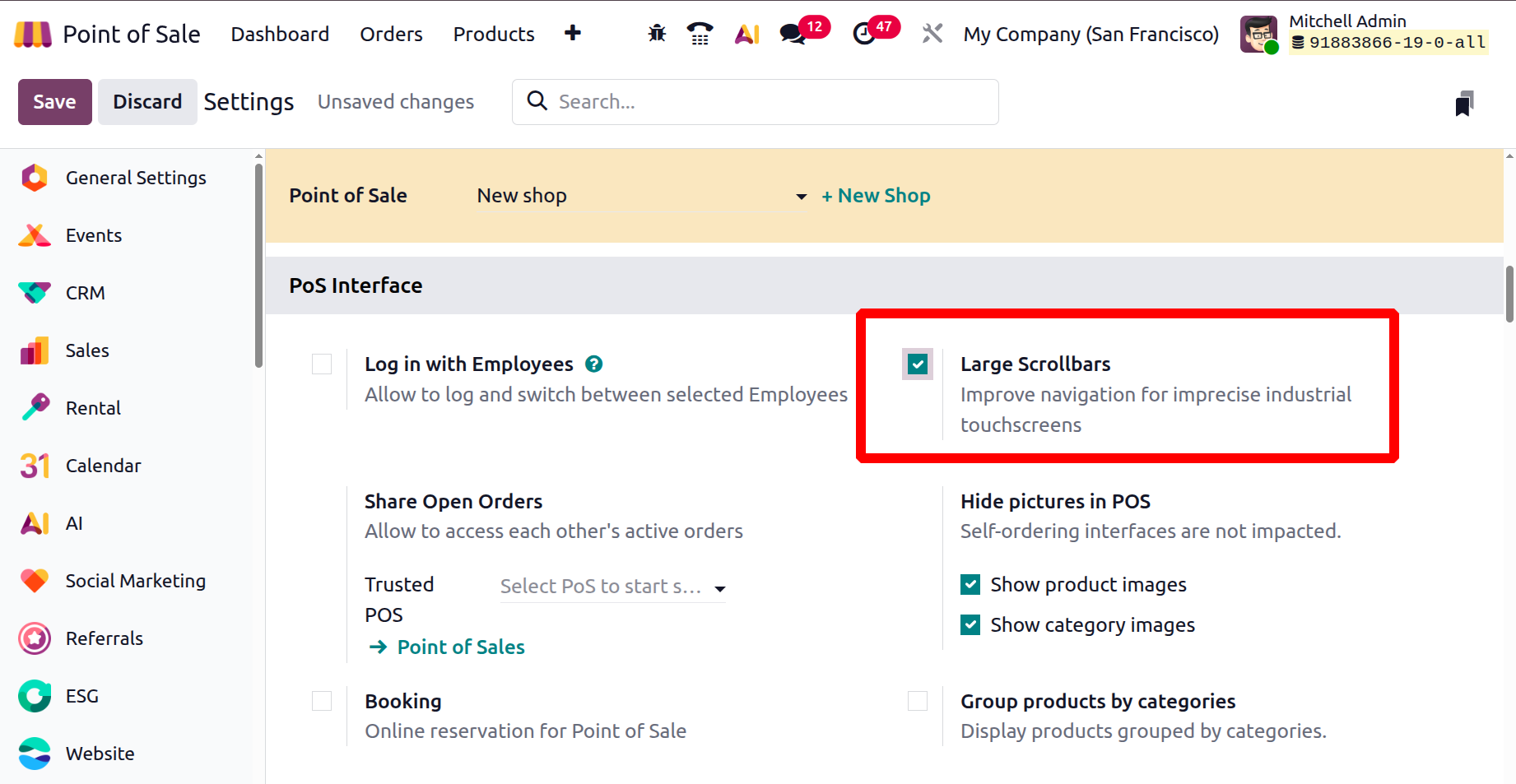
Task: Click the wrench and screwdriver tools icon
Action: pos(932,34)
